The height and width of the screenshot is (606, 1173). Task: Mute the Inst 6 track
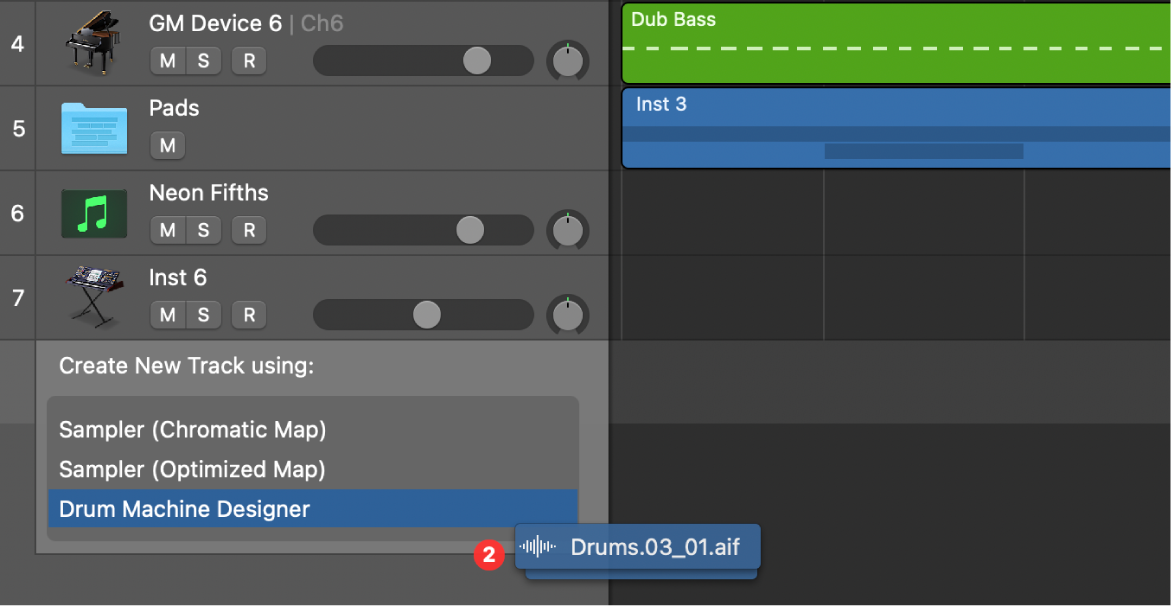point(167,315)
